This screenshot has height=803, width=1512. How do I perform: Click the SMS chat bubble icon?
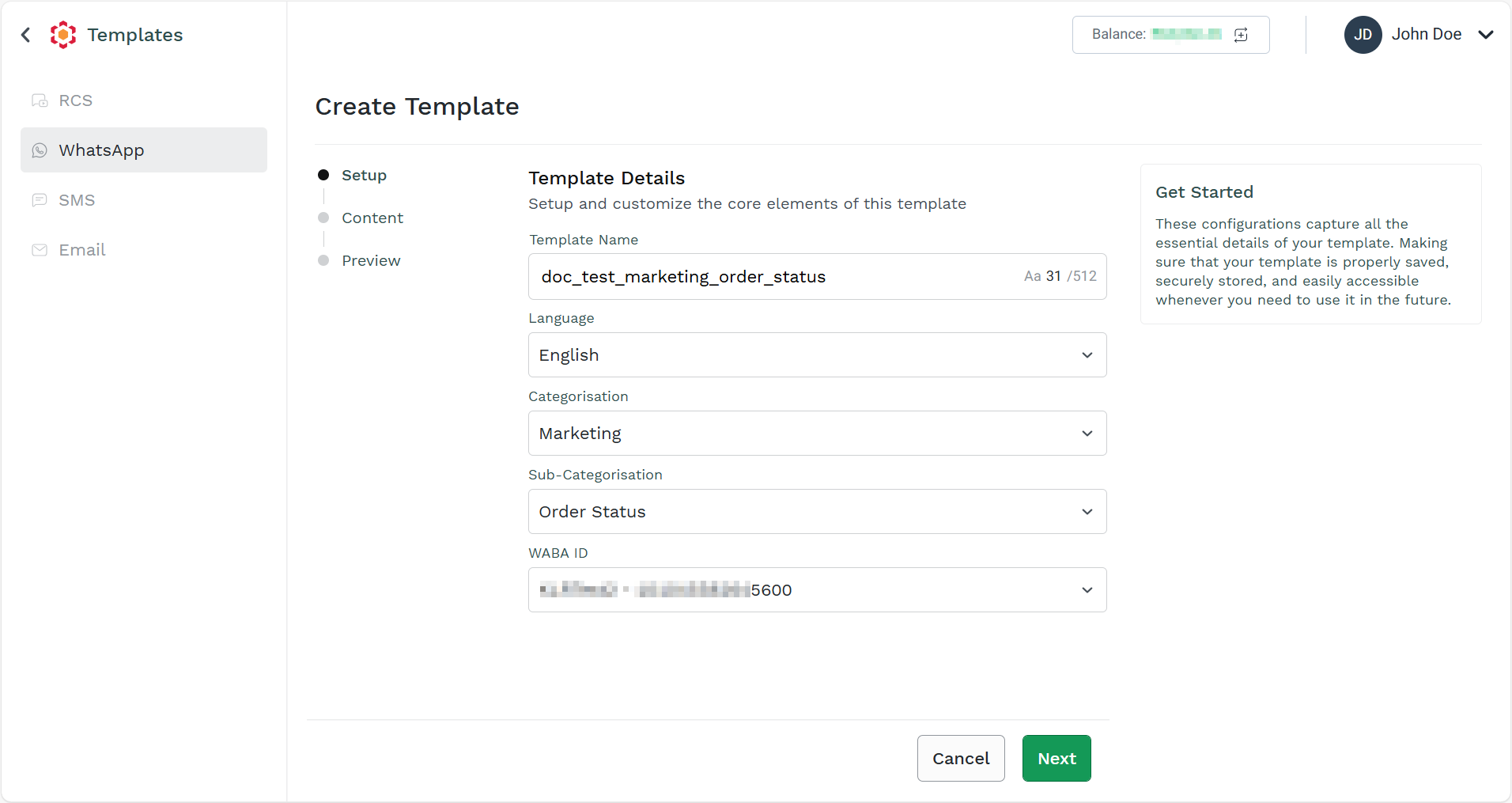[x=40, y=200]
